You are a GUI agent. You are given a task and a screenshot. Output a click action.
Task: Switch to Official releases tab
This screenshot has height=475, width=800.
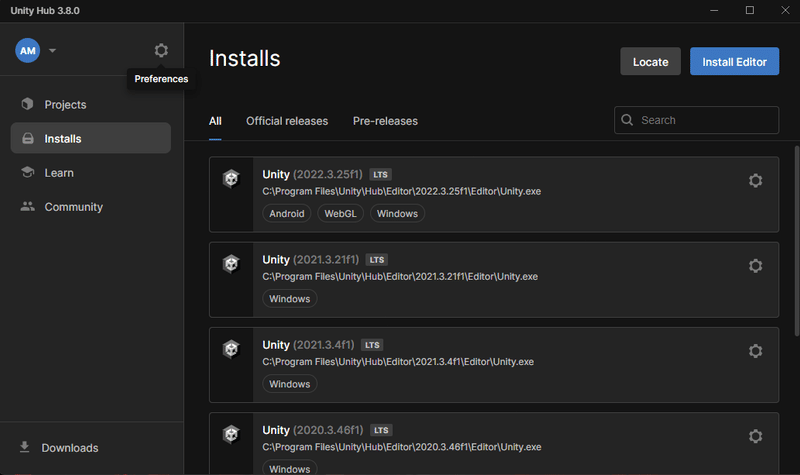point(287,121)
